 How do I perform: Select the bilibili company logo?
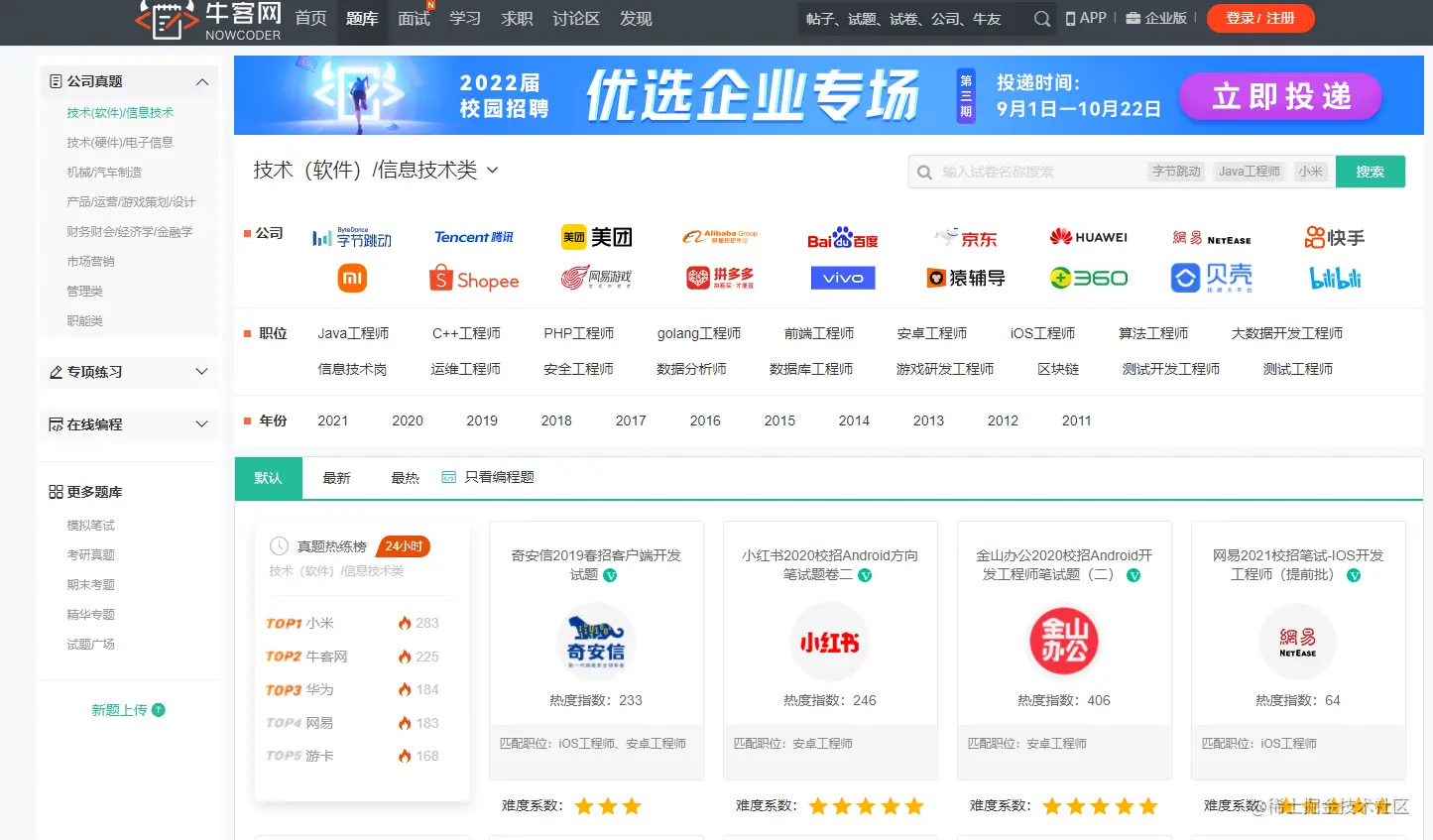(x=1335, y=278)
